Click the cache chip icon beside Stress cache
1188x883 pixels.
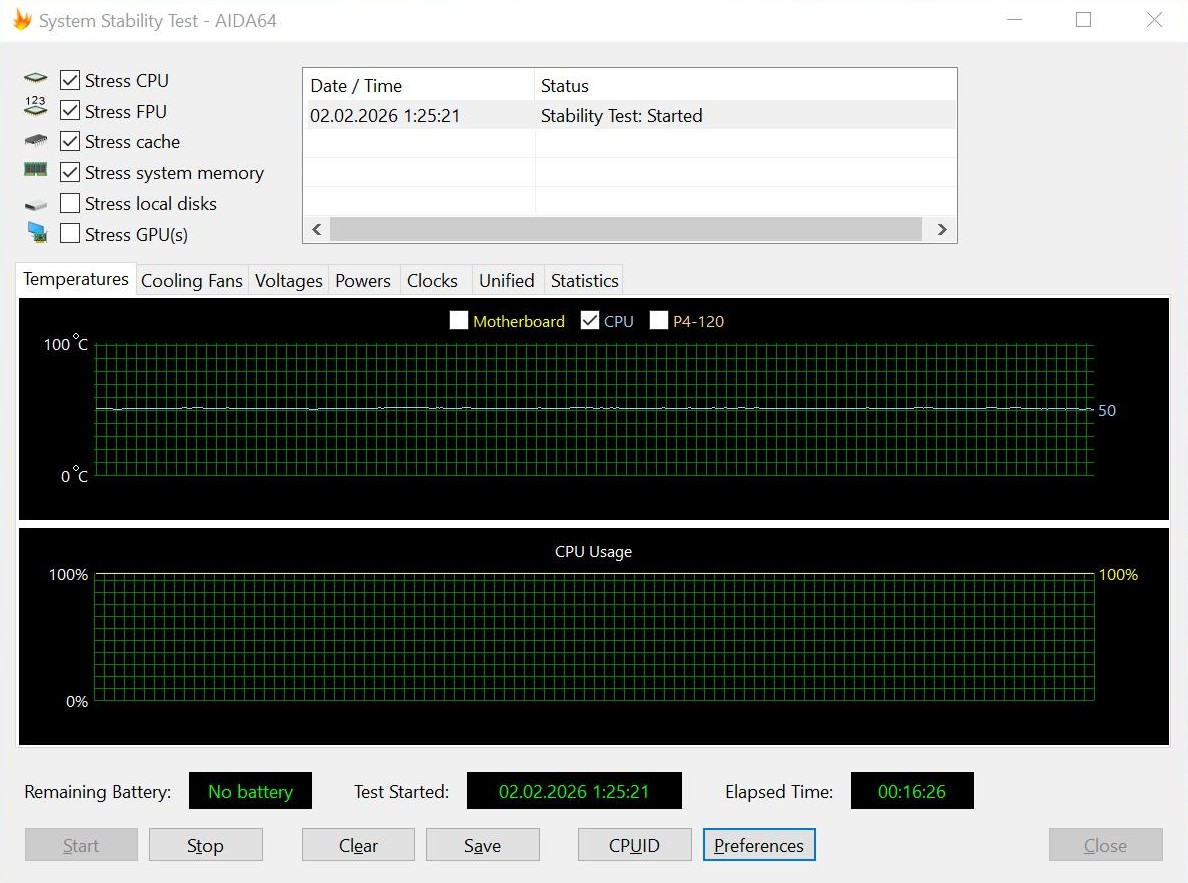[36, 140]
